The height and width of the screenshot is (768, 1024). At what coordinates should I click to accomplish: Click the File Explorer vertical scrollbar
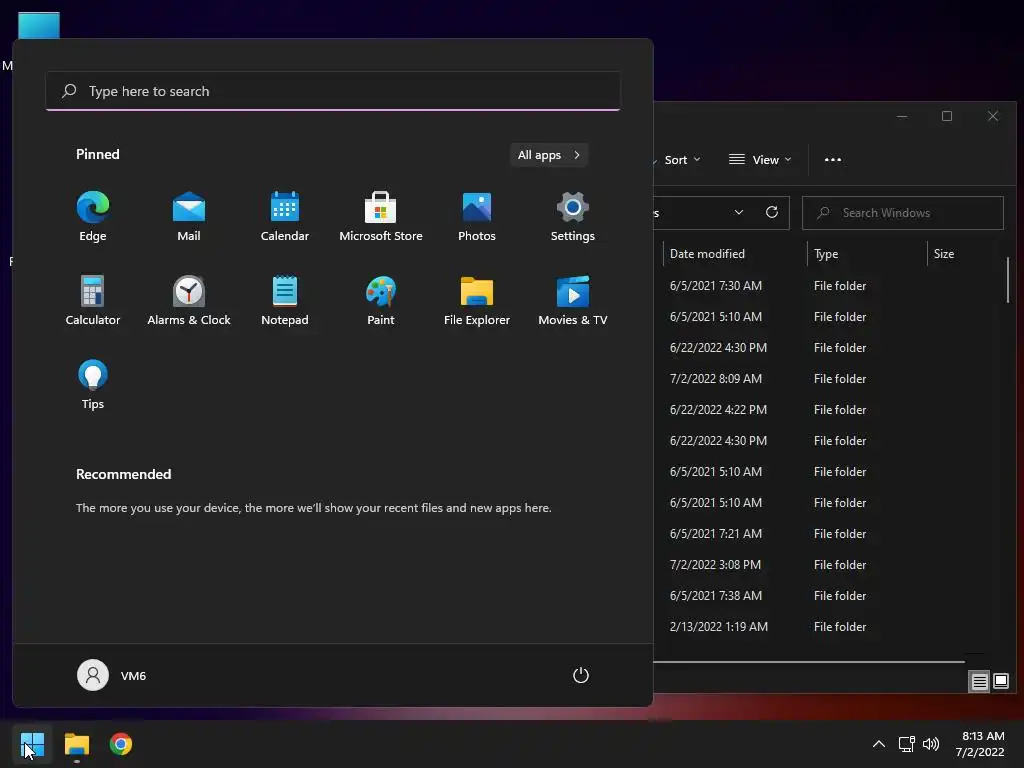(x=1008, y=280)
